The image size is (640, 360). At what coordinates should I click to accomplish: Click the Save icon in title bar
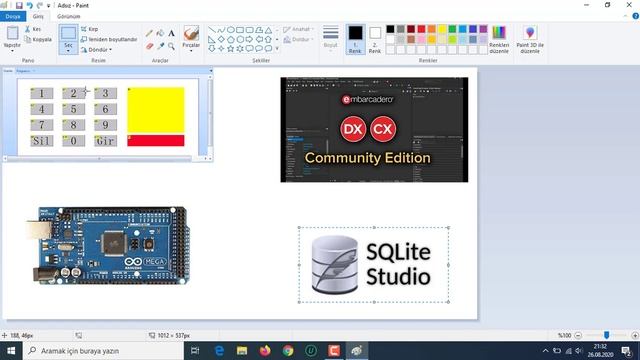[x=19, y=5]
